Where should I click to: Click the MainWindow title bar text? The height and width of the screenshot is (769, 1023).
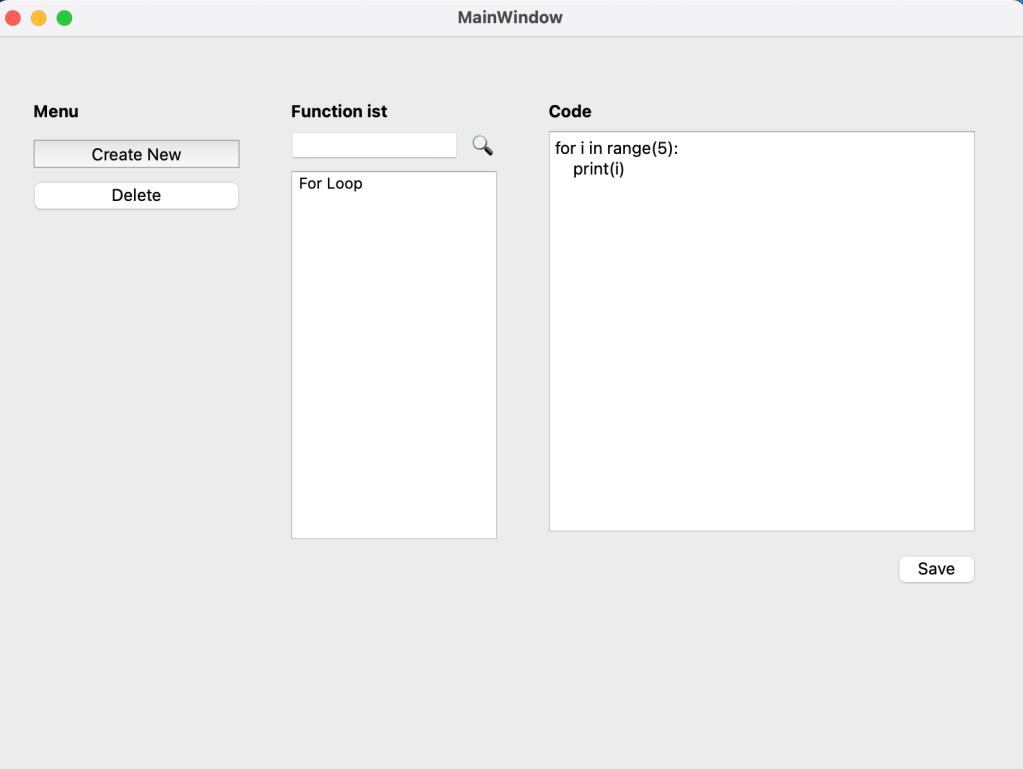[x=510, y=18]
